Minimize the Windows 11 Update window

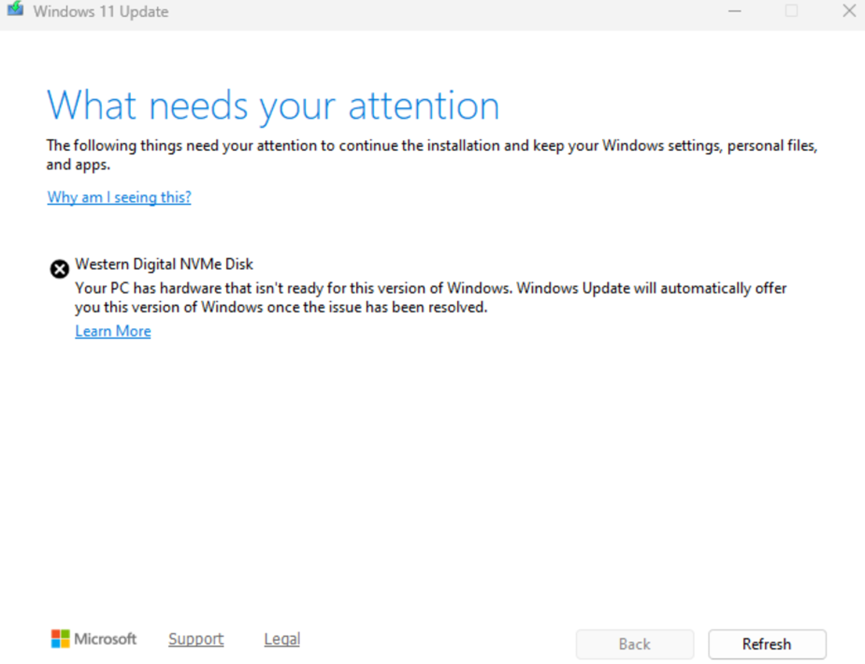[734, 10]
